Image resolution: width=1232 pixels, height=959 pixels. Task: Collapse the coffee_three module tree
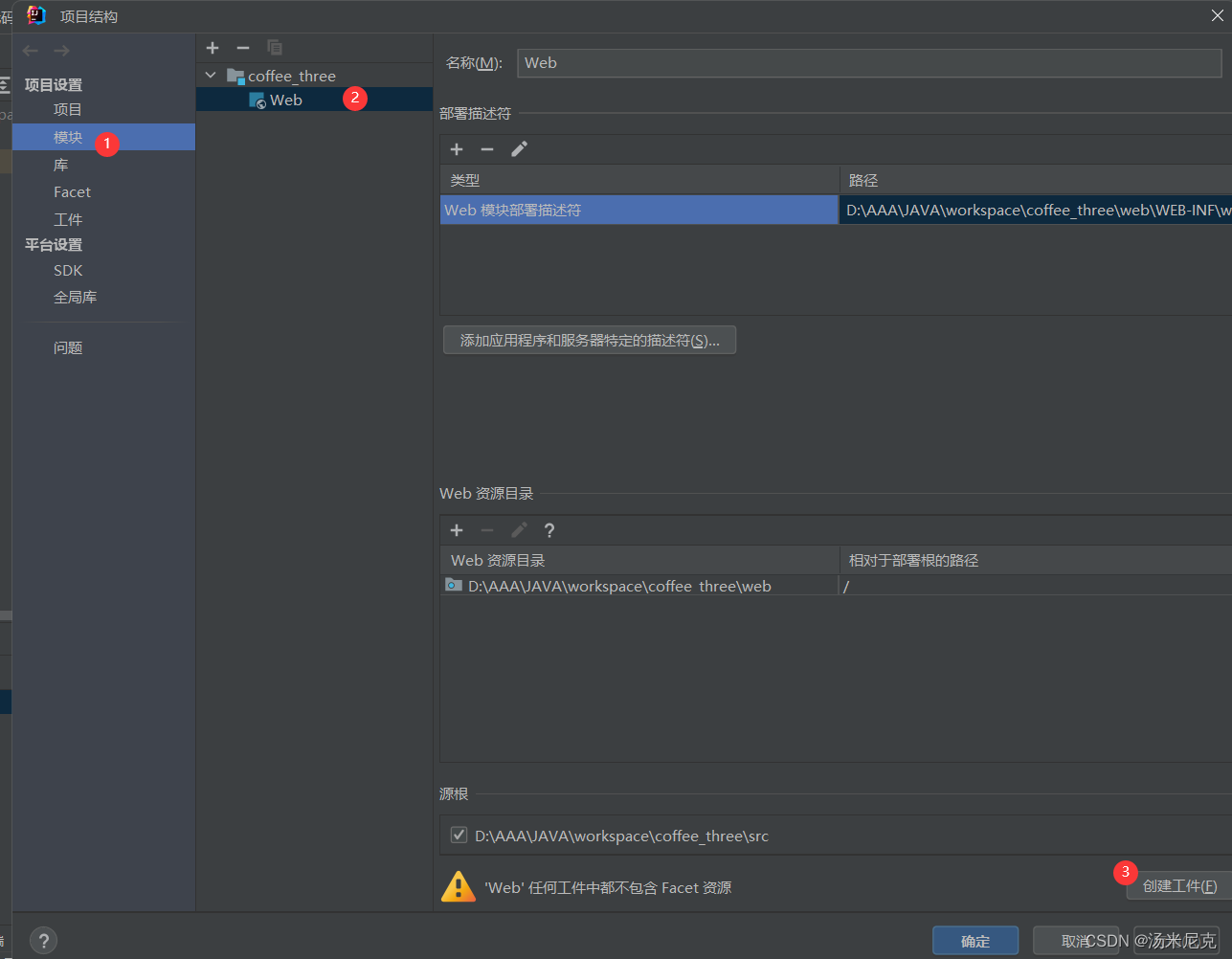(x=211, y=75)
